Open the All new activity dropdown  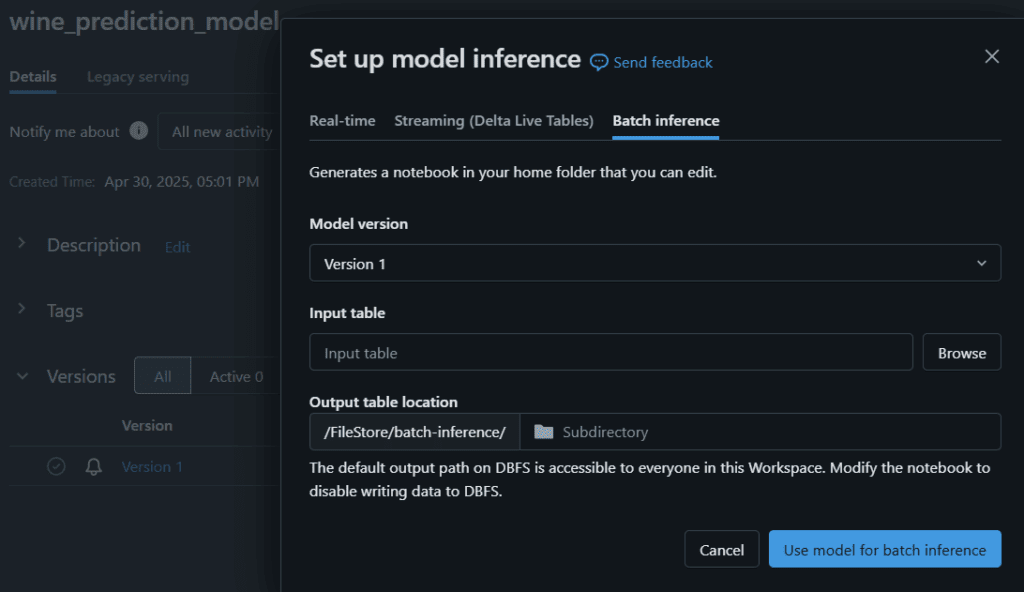pos(219,131)
